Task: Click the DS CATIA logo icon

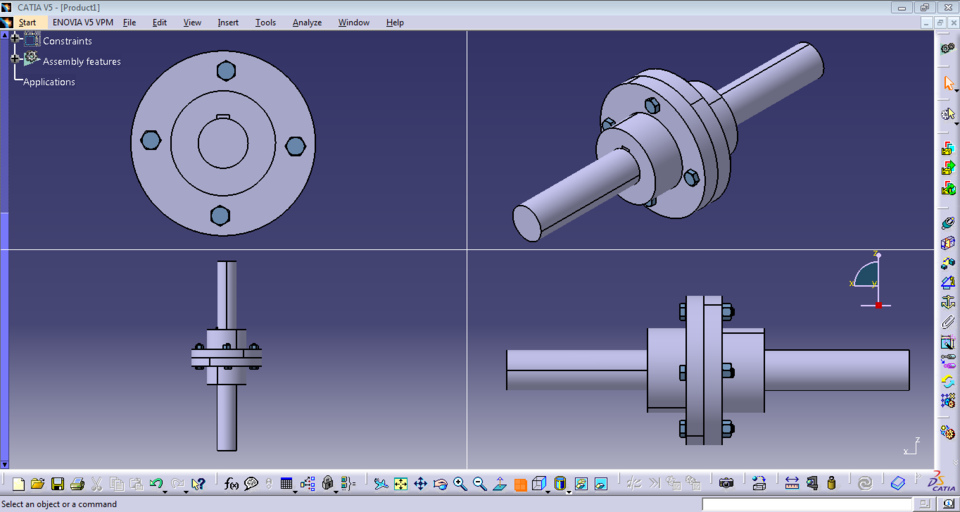Action: pos(941,483)
